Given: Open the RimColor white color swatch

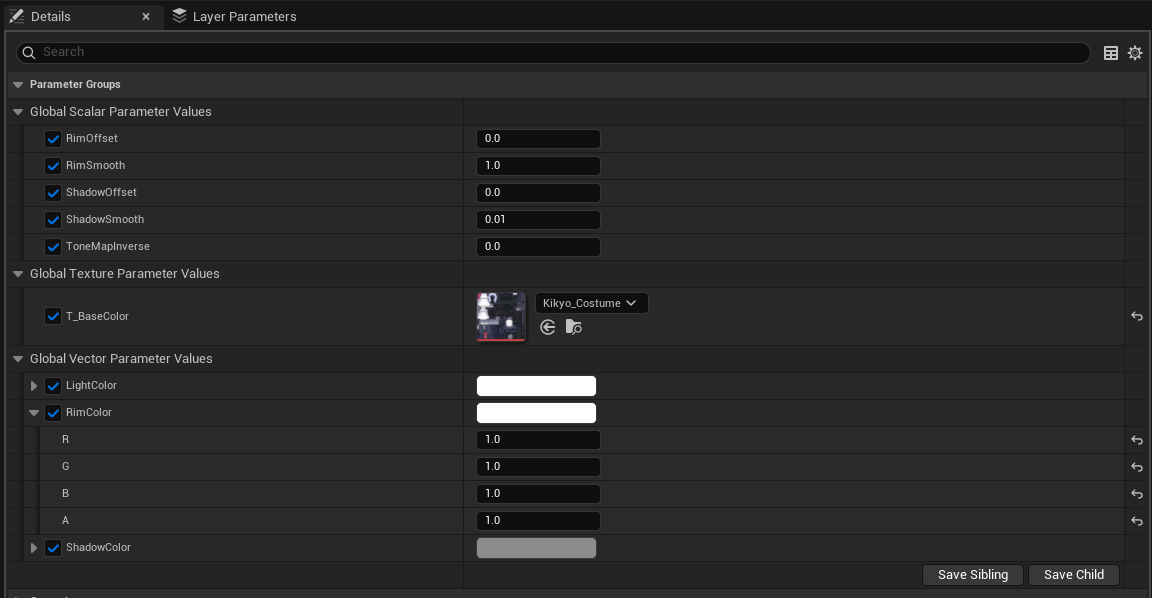Looking at the screenshot, I should 536,413.
